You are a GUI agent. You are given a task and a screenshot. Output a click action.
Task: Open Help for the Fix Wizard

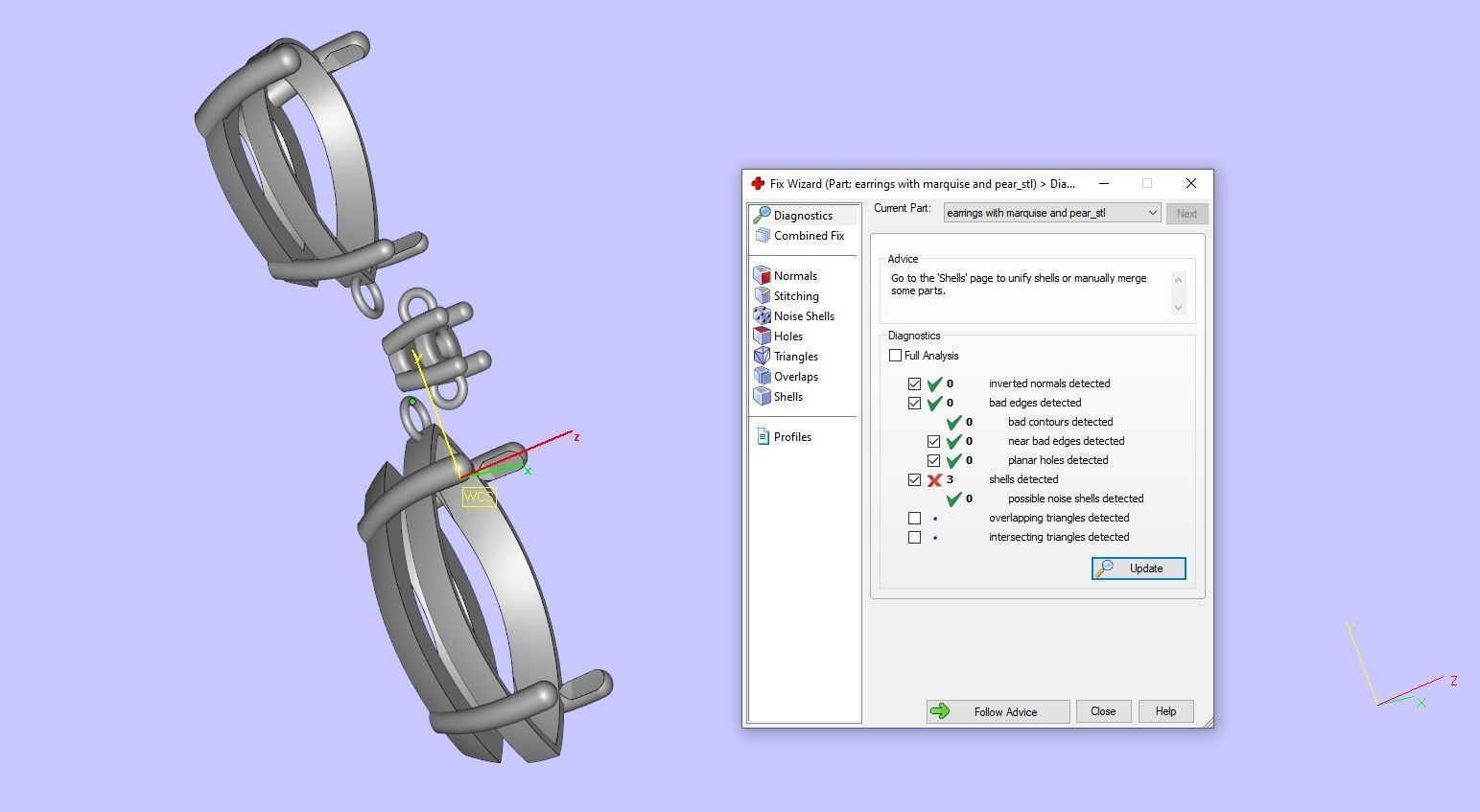pyautogui.click(x=1165, y=711)
